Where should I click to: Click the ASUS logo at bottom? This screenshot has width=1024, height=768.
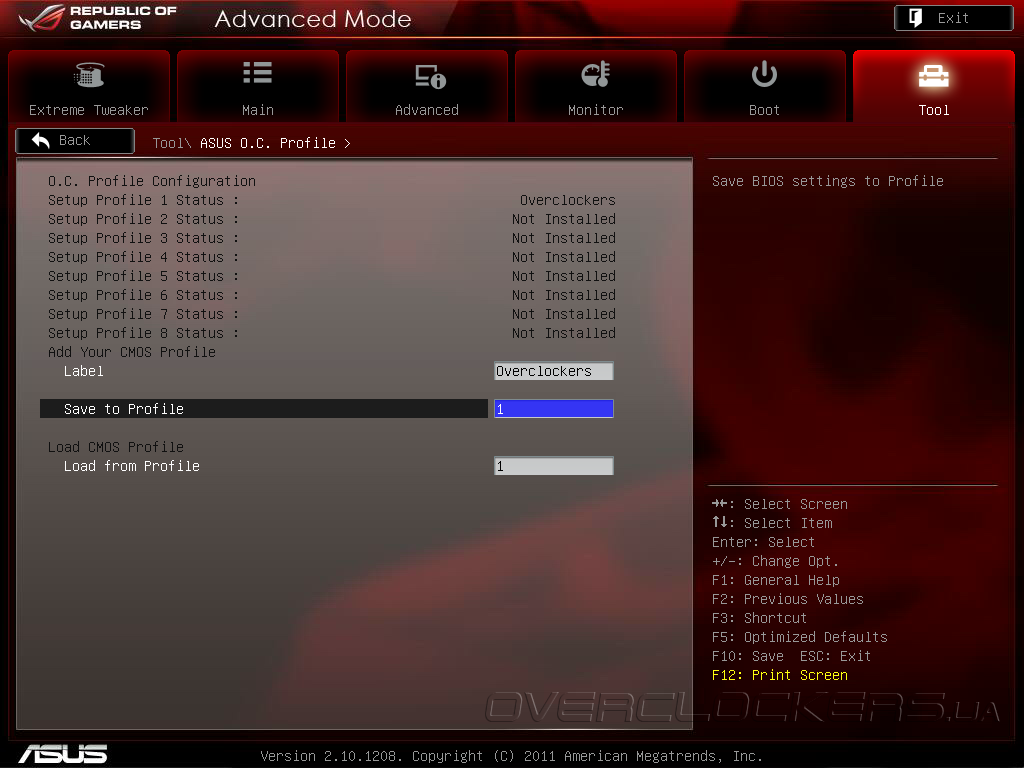pyautogui.click(x=63, y=754)
